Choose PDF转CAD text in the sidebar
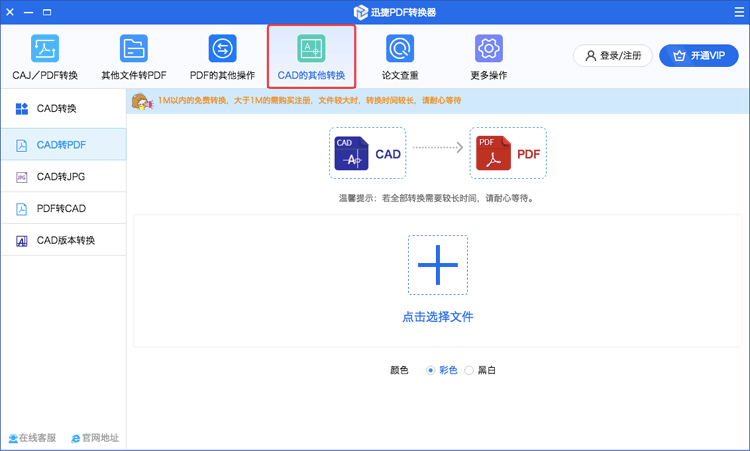The image size is (750, 451). tap(61, 209)
